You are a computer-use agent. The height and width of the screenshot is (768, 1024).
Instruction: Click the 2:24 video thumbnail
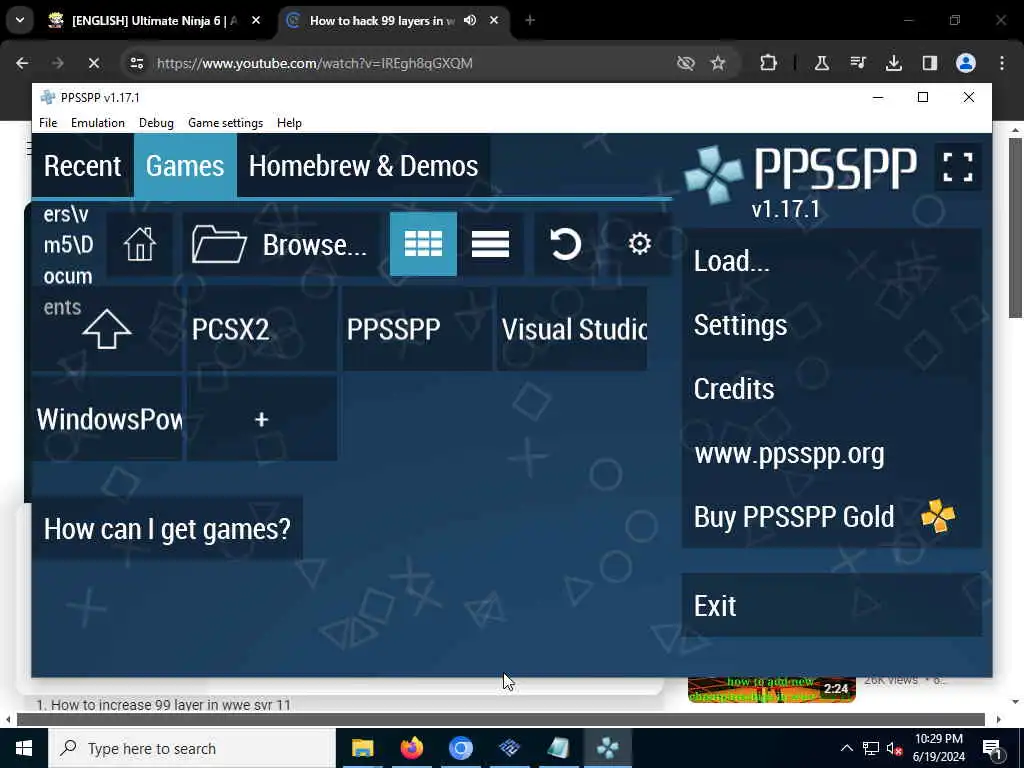click(x=772, y=690)
